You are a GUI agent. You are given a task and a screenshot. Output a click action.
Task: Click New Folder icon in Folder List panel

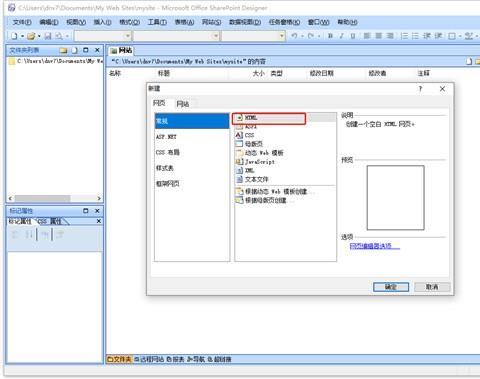coord(63,50)
